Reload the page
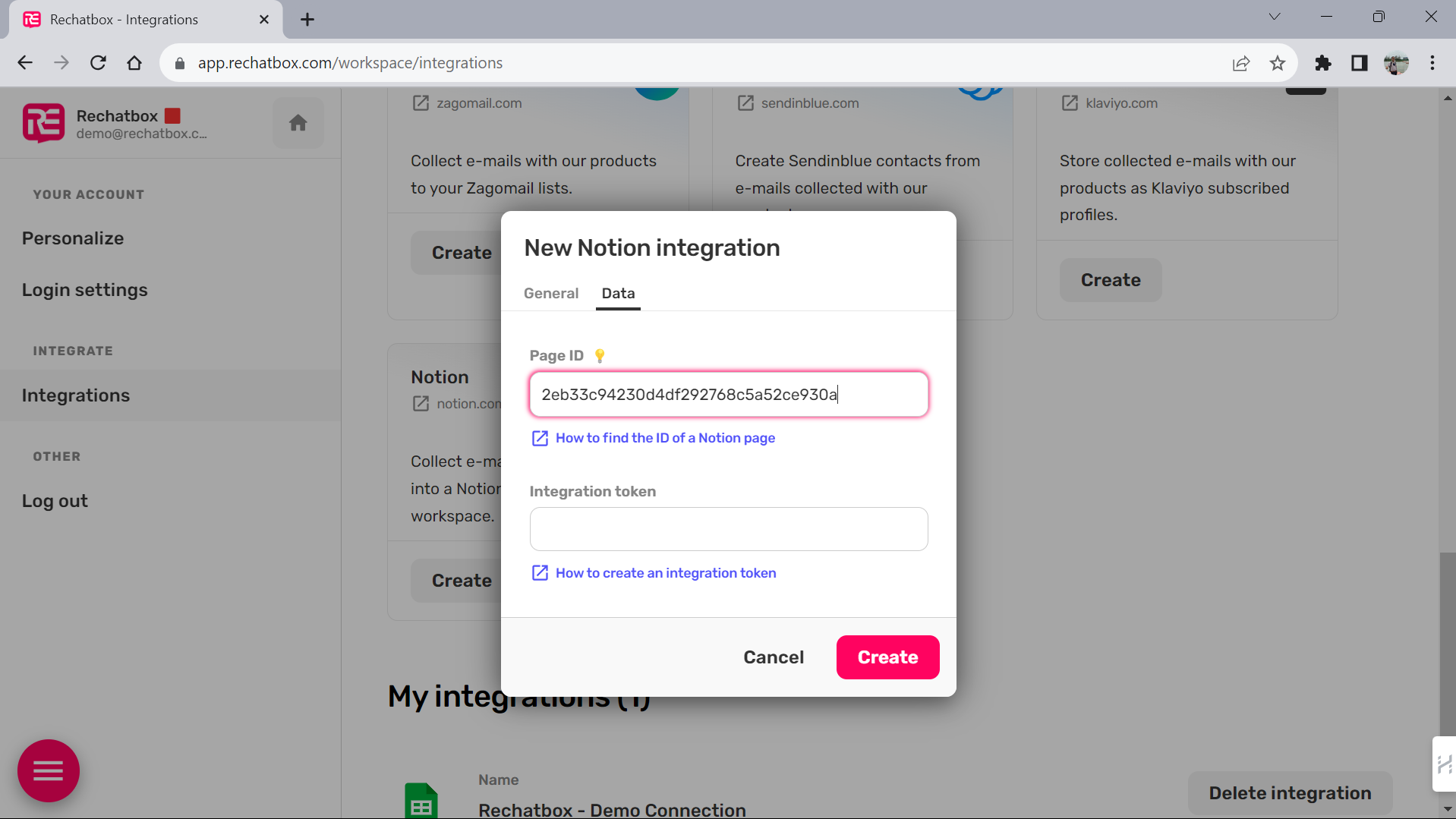 (x=98, y=63)
